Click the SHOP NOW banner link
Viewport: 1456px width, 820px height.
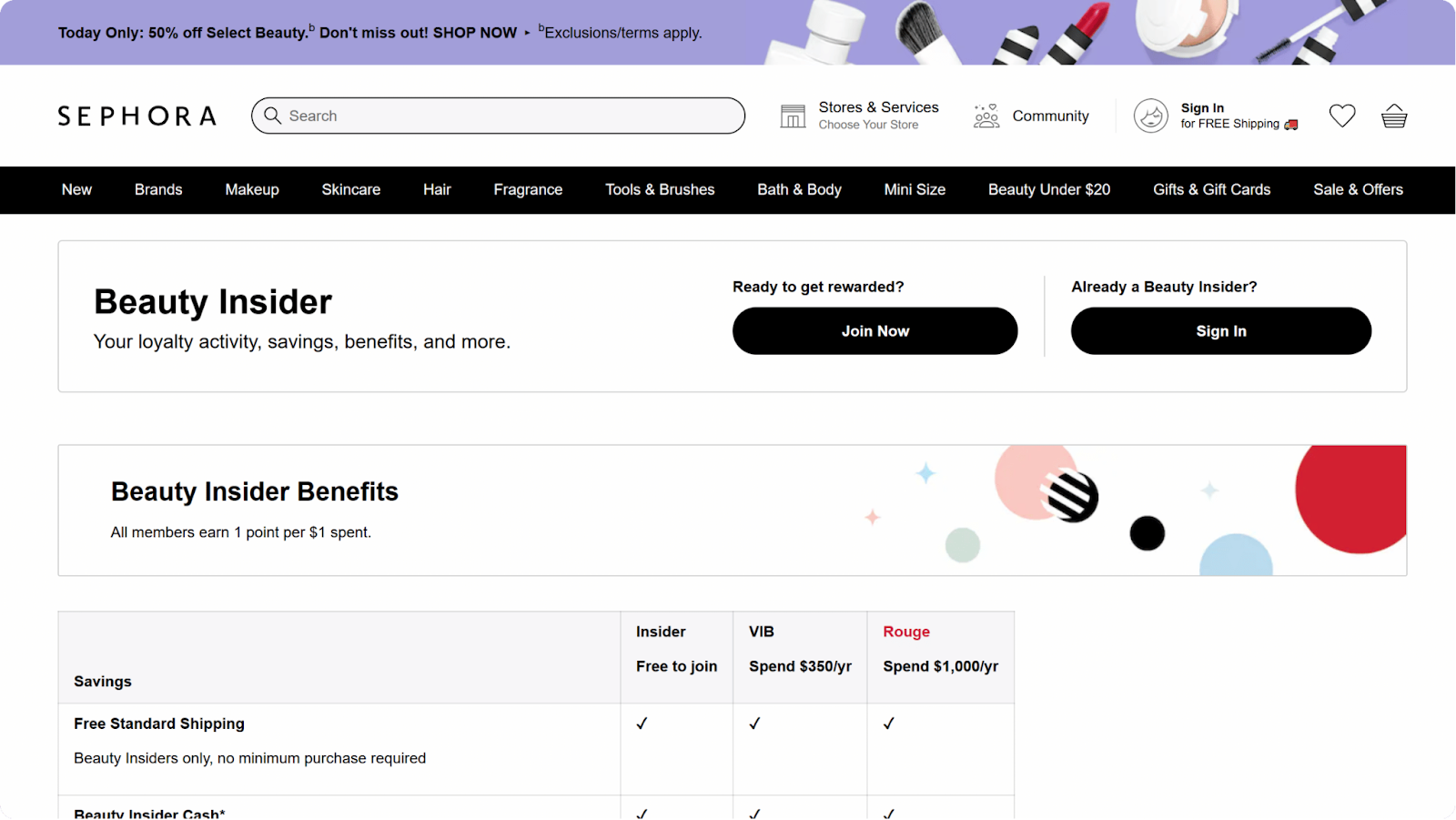[474, 32]
